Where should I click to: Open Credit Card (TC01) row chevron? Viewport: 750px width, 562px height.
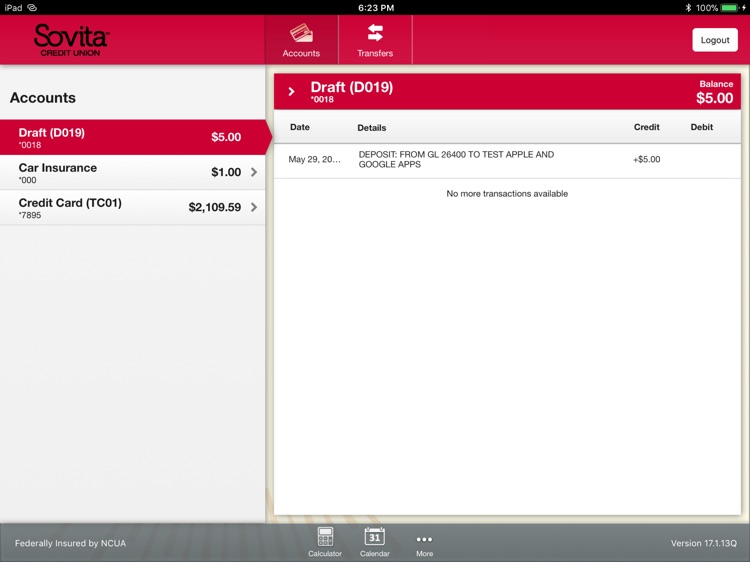254,207
